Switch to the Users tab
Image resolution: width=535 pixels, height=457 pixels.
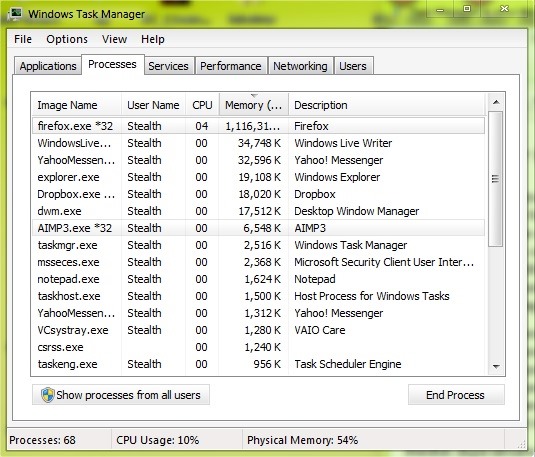pyautogui.click(x=353, y=66)
